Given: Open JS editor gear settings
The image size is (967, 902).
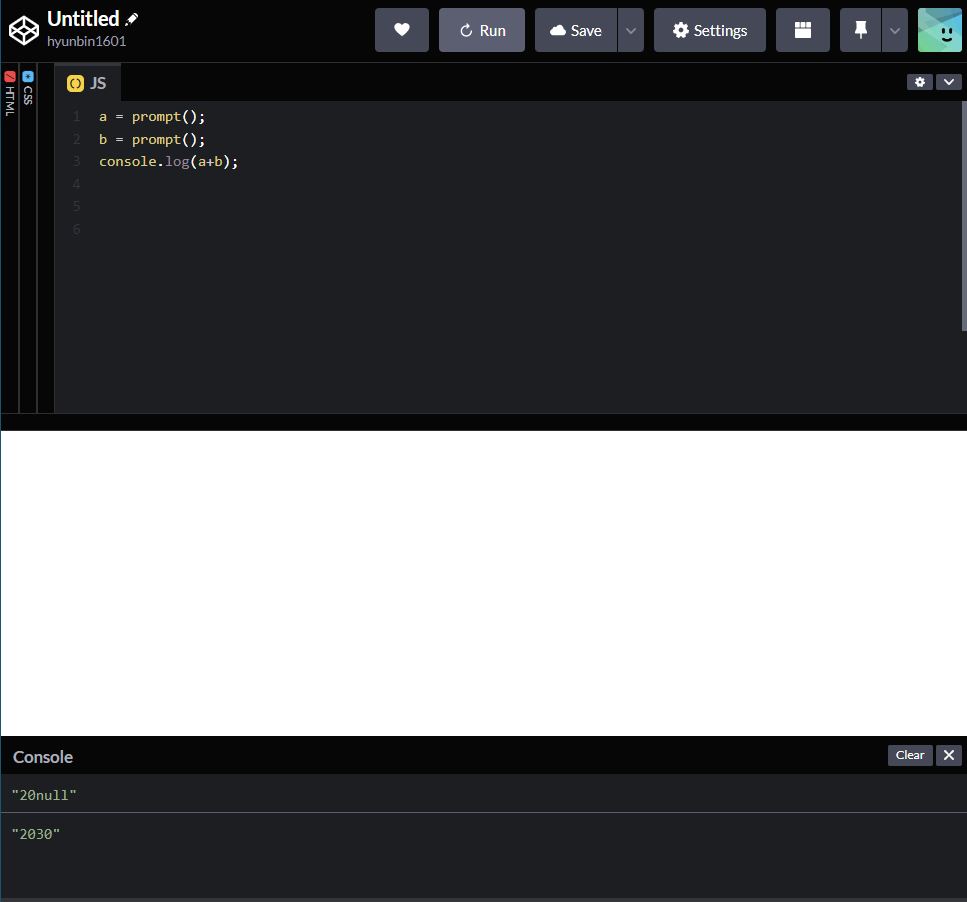Looking at the screenshot, I should pos(920,81).
